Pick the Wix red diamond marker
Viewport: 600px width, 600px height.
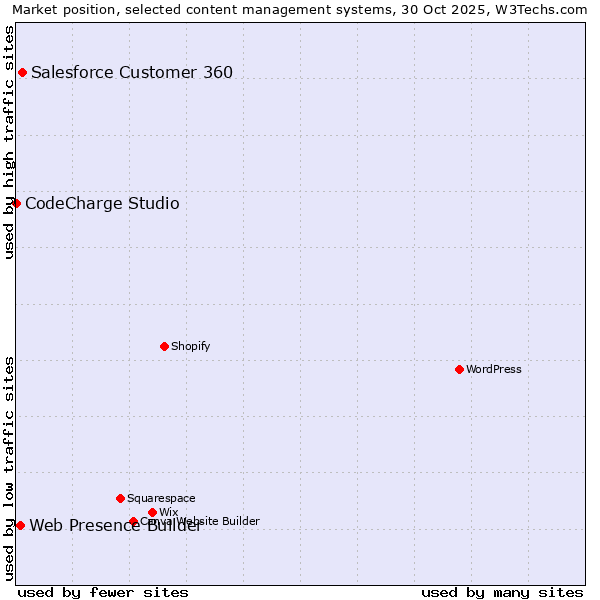152,512
